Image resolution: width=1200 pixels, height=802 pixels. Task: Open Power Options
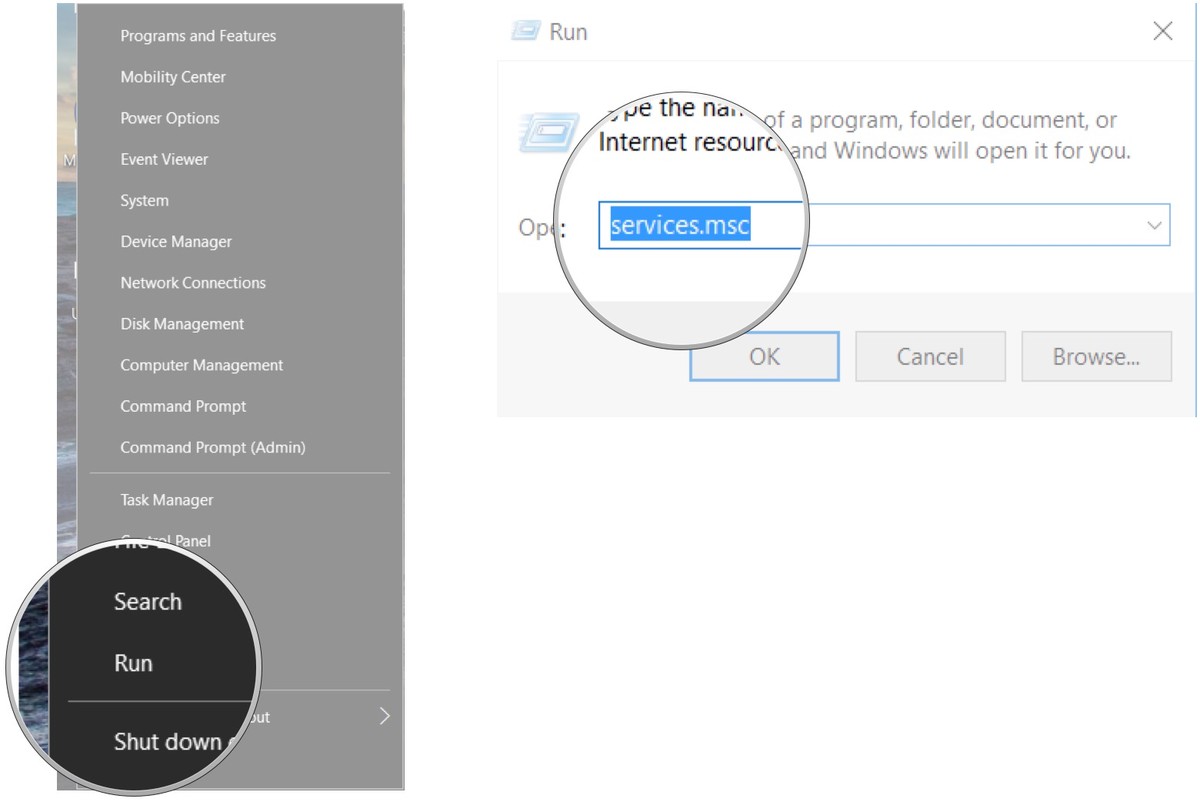169,118
